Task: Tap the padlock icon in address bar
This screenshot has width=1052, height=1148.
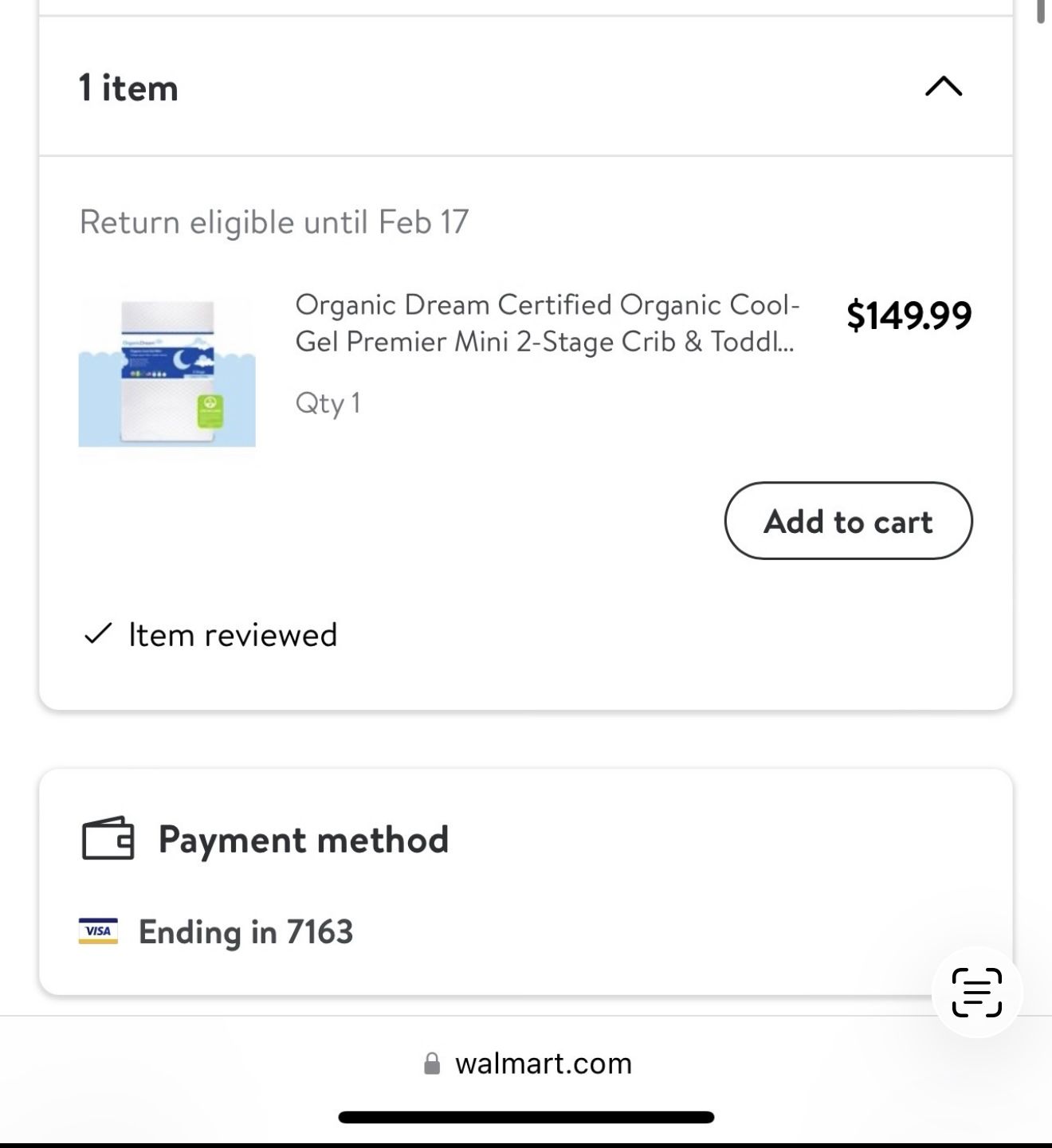Action: pyautogui.click(x=432, y=1064)
